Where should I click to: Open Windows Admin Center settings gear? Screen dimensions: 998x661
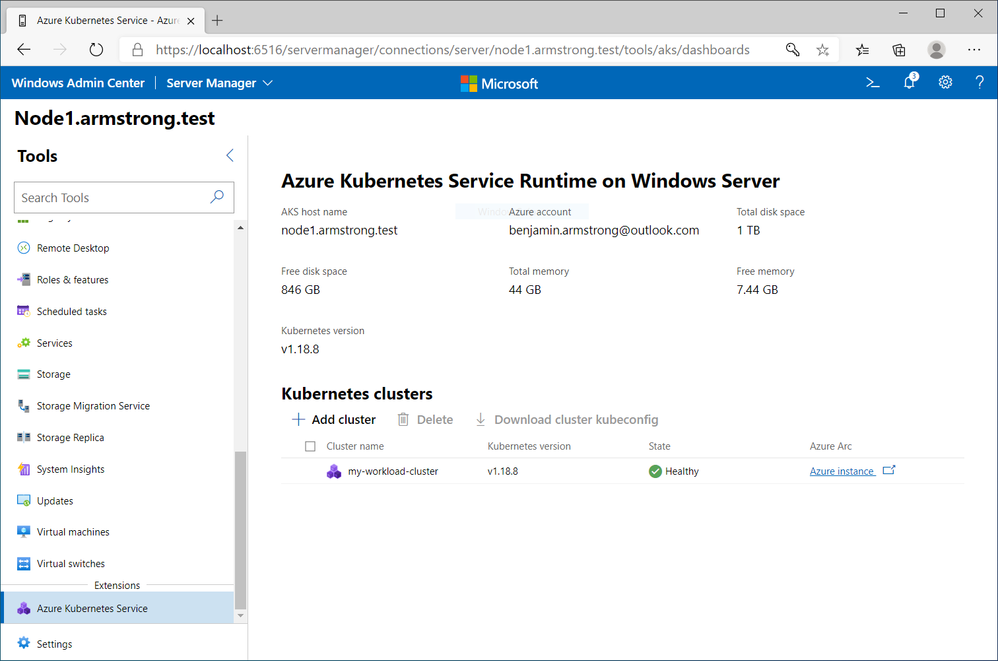[x=945, y=83]
